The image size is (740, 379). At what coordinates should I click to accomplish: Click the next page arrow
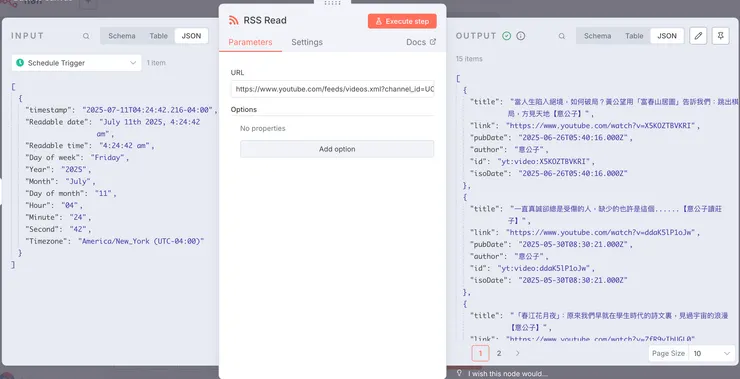[x=518, y=354]
